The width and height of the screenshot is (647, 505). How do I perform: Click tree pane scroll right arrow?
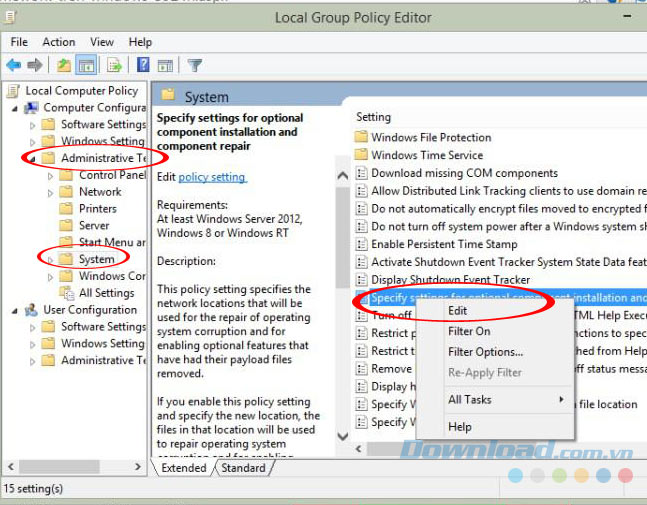tap(138, 467)
